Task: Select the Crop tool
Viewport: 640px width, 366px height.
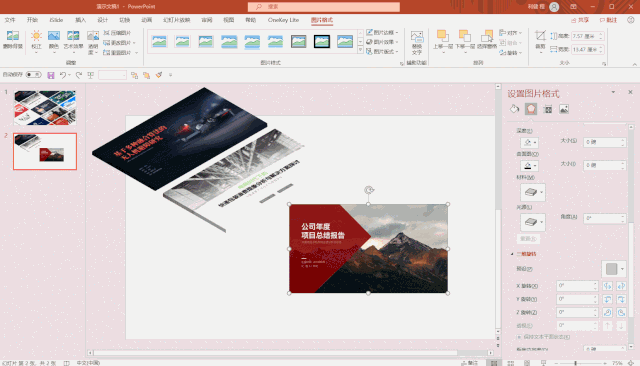Action: point(540,40)
